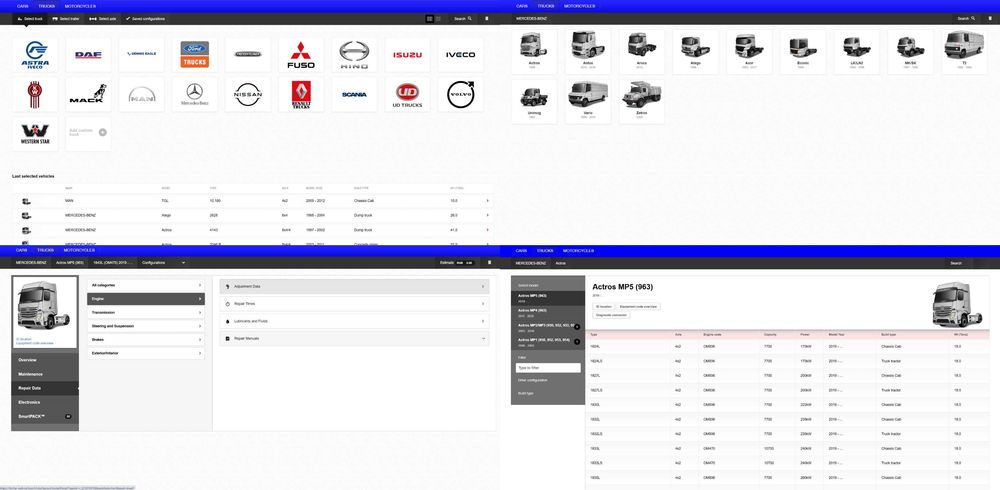Select the Western Star logo
The height and width of the screenshot is (490, 1000).
tap(34, 134)
